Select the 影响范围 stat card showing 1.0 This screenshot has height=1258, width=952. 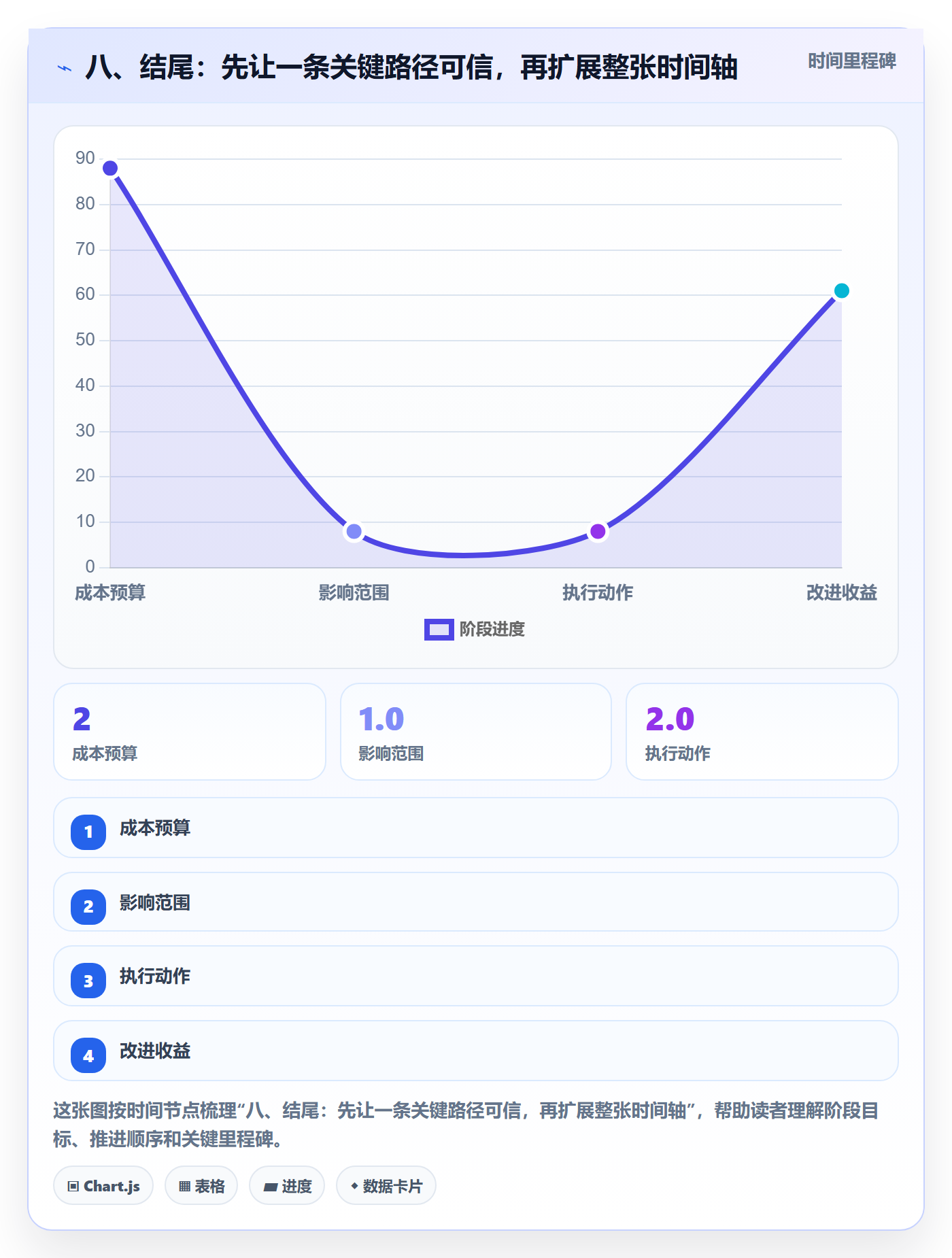476,732
